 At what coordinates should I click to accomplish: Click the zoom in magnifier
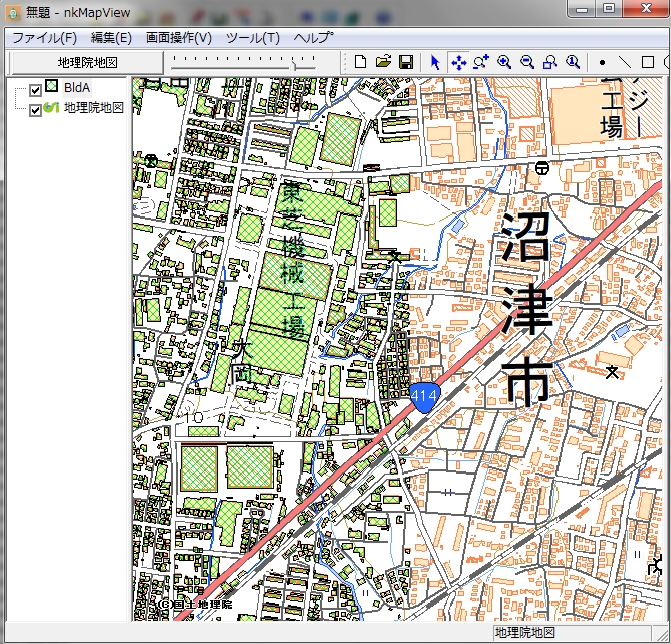[504, 62]
